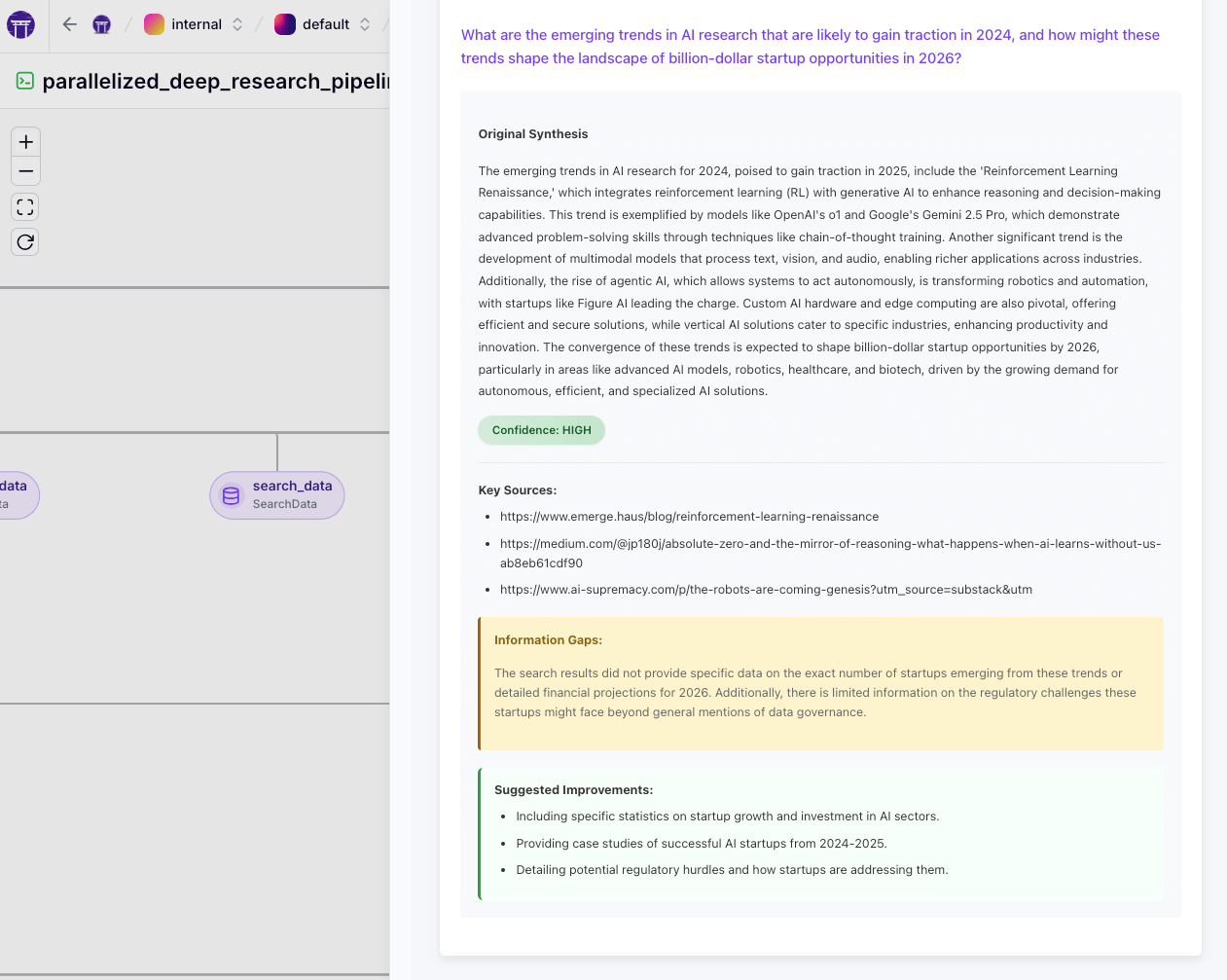Screen dimensions: 1227x980
Task: Click the small ZenML breadcrumb home icon
Action: (101, 24)
